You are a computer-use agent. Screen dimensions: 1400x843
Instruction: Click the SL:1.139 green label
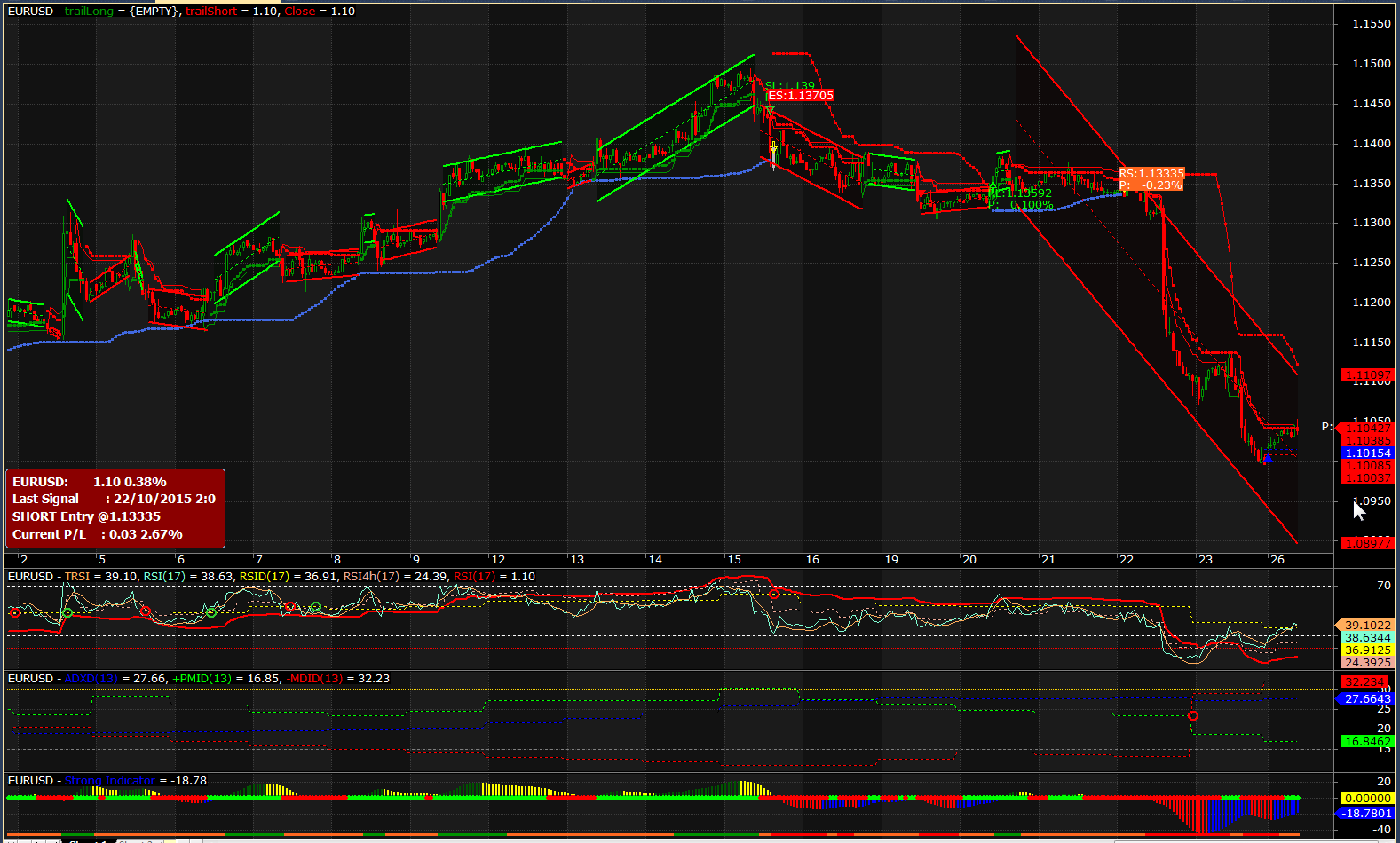click(x=790, y=86)
